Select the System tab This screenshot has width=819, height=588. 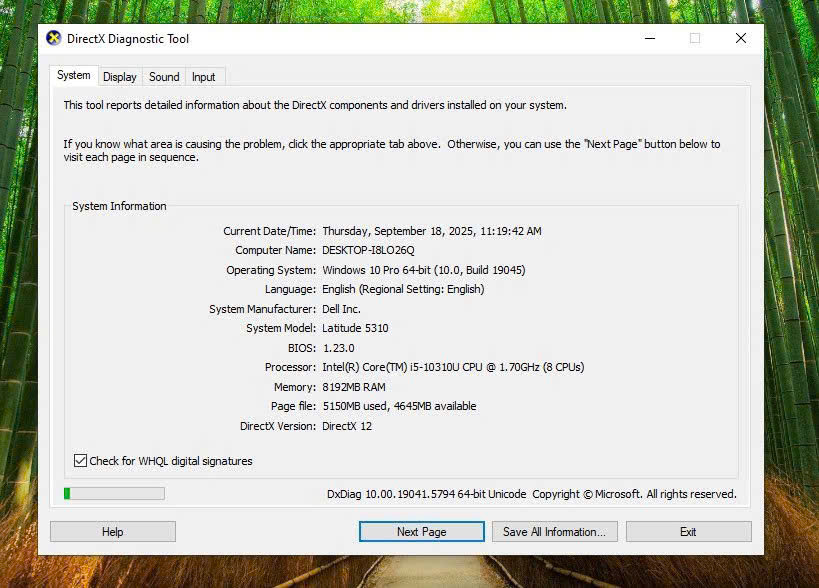coord(73,76)
